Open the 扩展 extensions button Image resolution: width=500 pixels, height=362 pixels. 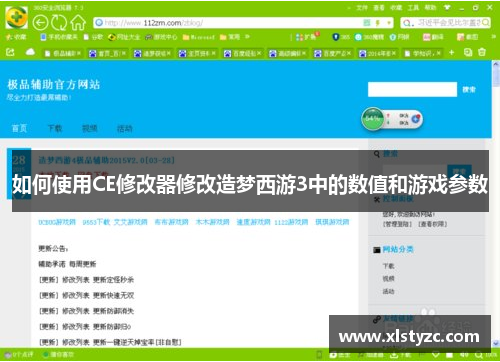(307, 36)
